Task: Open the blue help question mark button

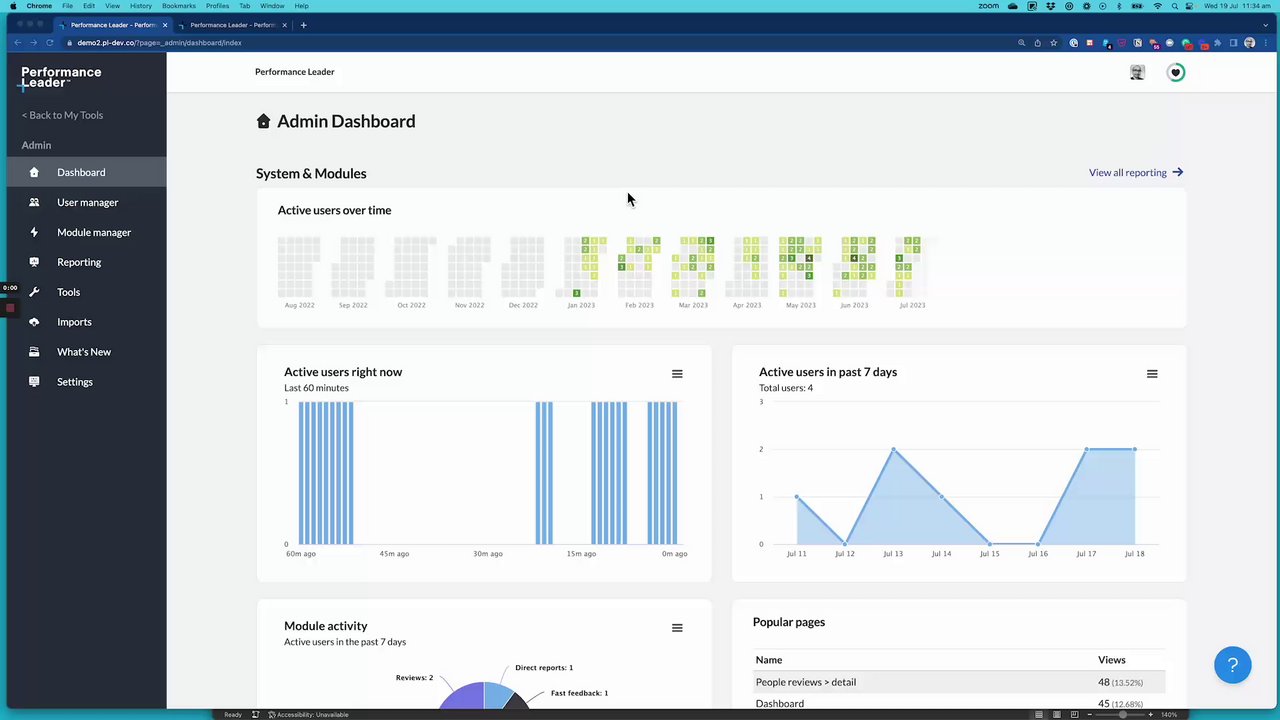Action: pos(1232,665)
